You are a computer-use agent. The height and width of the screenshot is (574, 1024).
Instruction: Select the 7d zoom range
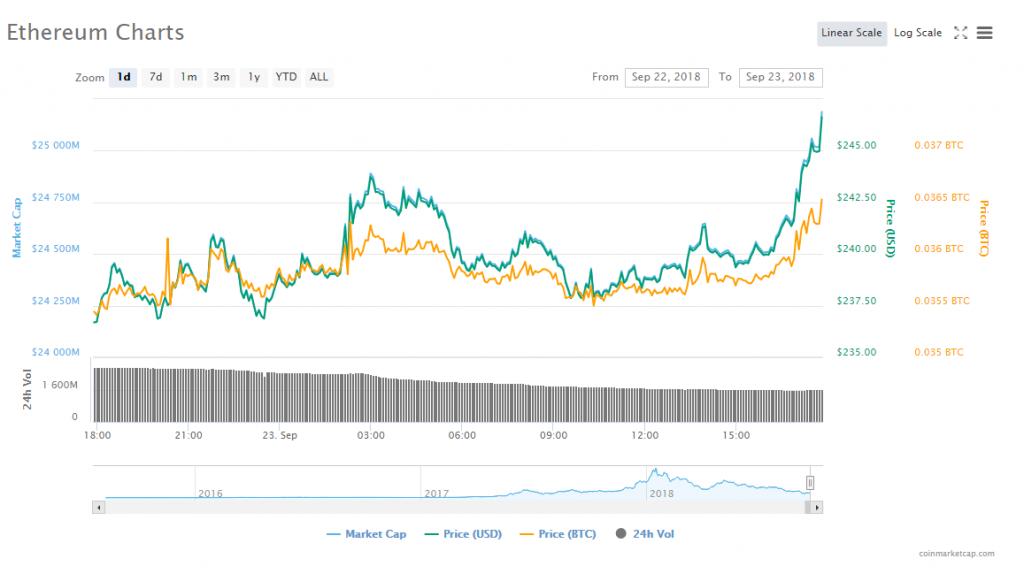click(155, 77)
